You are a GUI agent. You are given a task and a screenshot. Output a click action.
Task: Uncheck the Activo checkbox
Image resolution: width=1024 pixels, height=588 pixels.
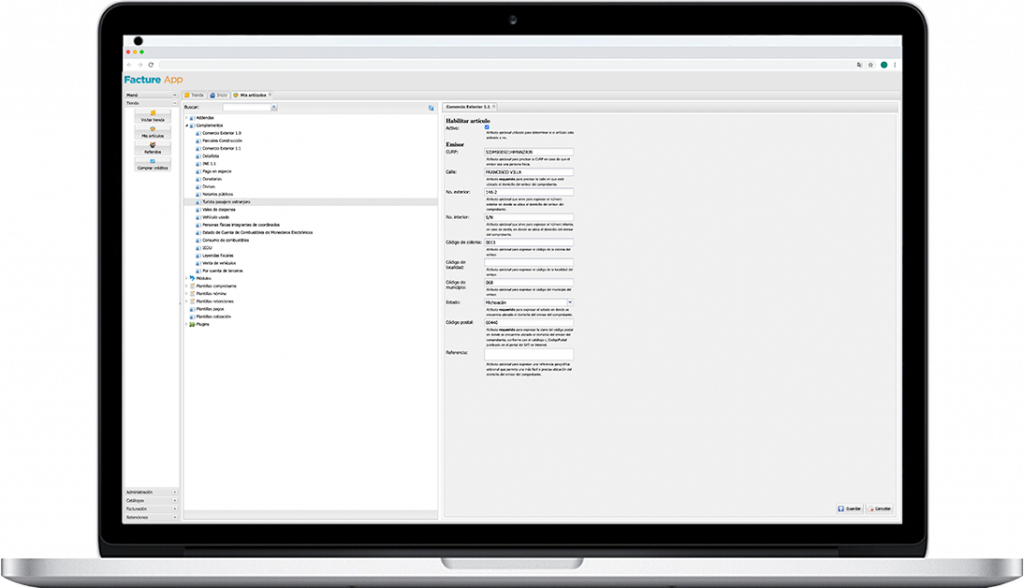tap(487, 127)
